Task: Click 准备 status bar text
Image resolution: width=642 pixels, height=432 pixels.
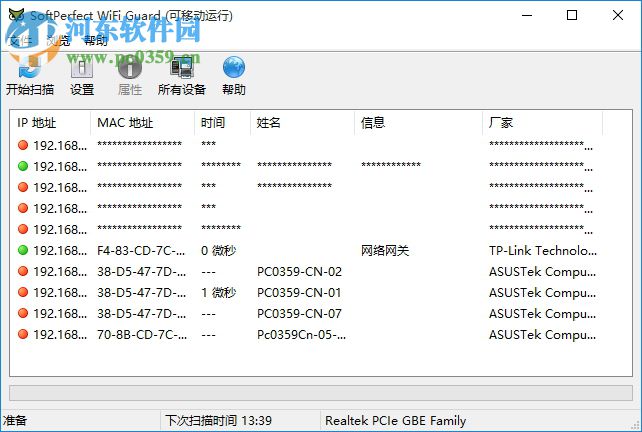Action: coord(15,421)
